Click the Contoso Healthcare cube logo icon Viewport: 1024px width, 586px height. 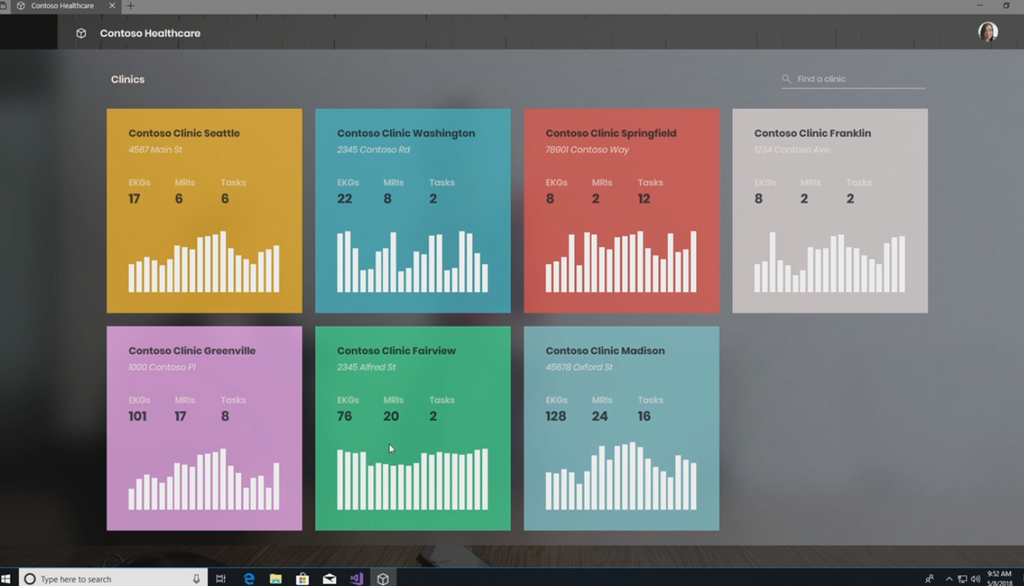point(81,33)
